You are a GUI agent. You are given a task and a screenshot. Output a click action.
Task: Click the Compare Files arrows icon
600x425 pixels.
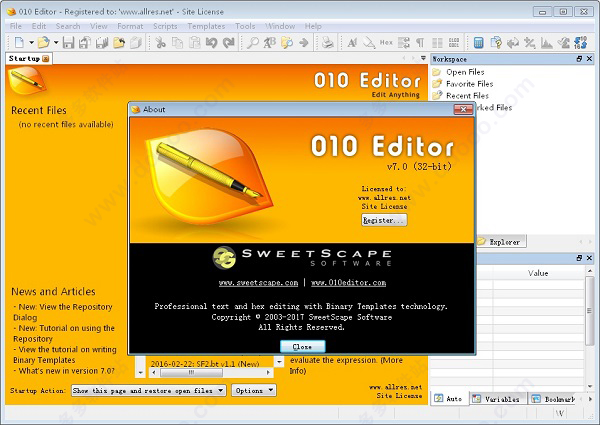[513, 42]
